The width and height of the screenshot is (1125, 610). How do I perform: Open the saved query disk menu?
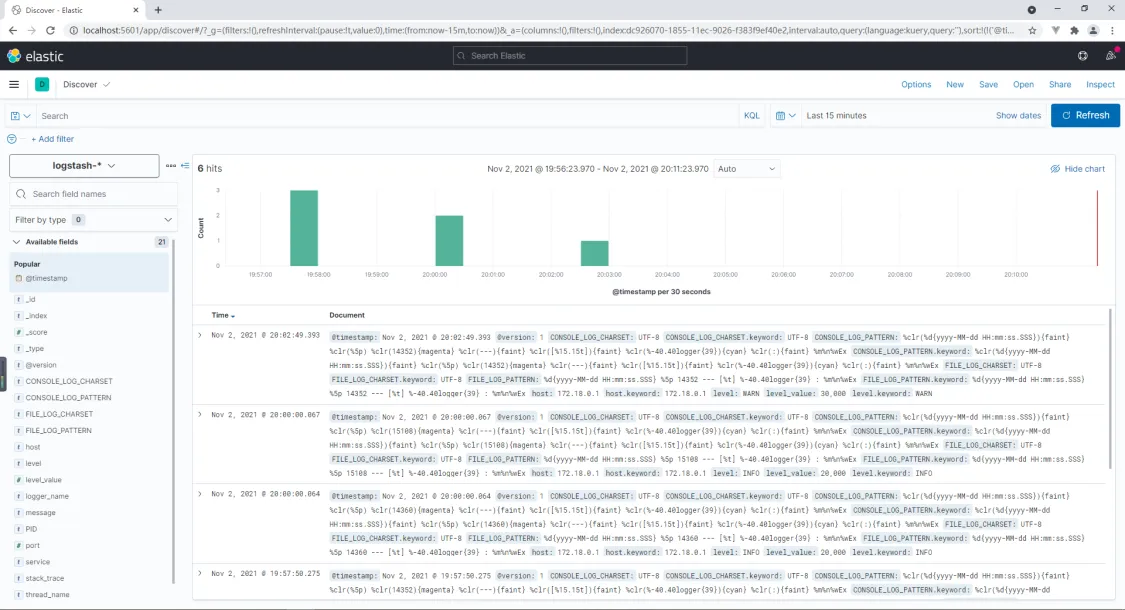click(19, 115)
